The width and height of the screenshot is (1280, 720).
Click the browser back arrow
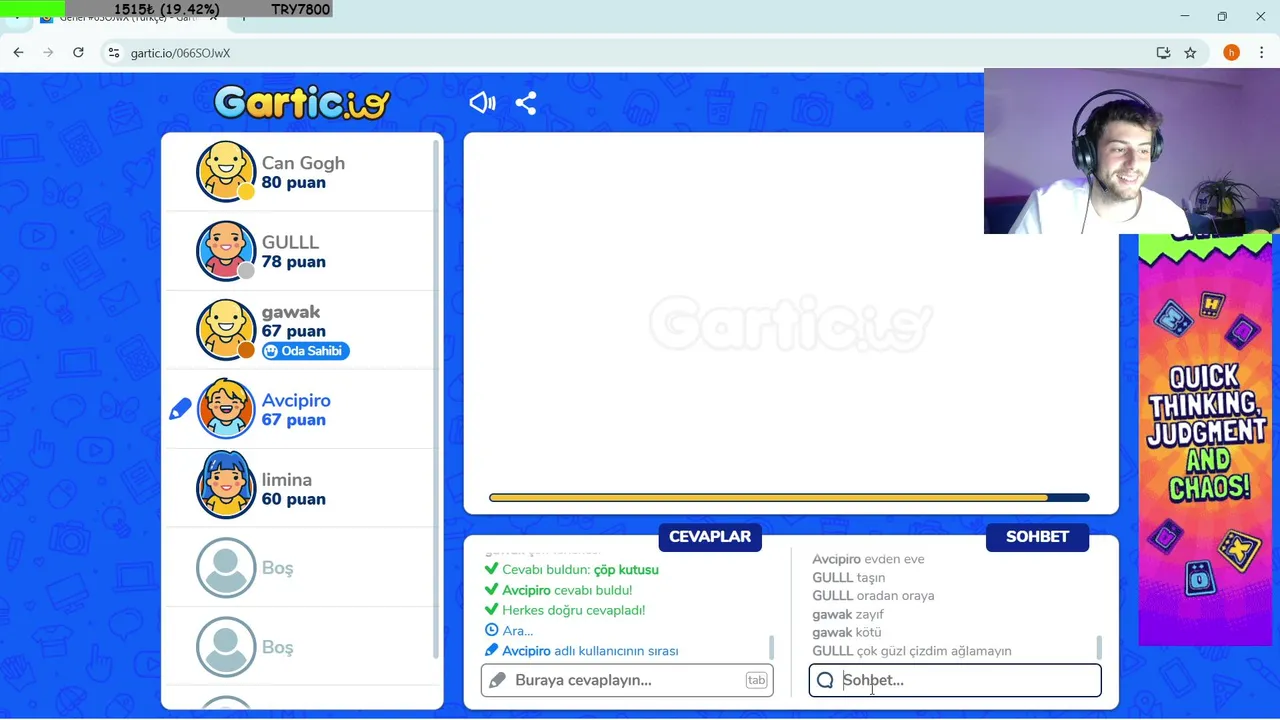[x=18, y=52]
